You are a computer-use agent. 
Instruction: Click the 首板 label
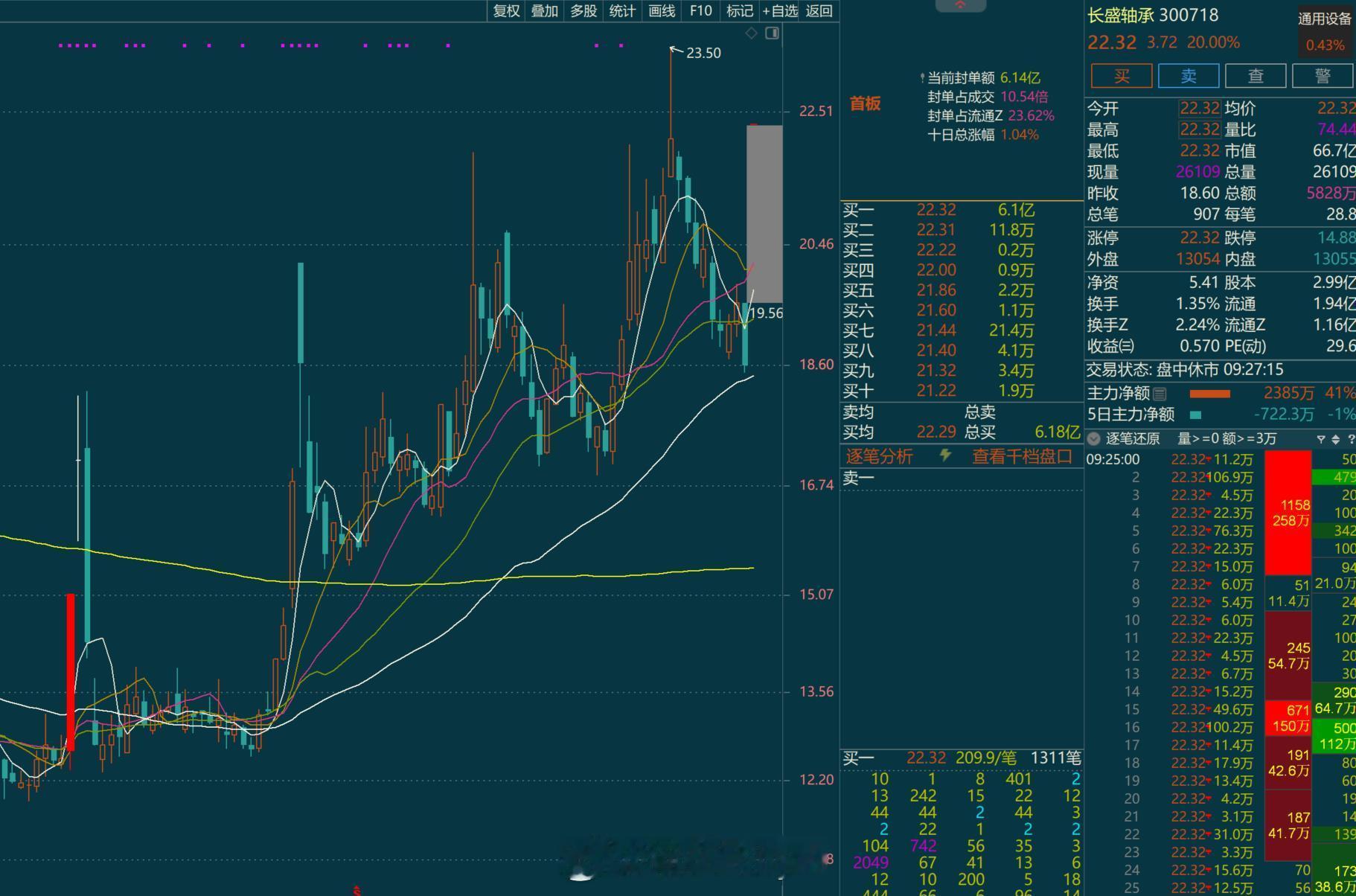[865, 103]
